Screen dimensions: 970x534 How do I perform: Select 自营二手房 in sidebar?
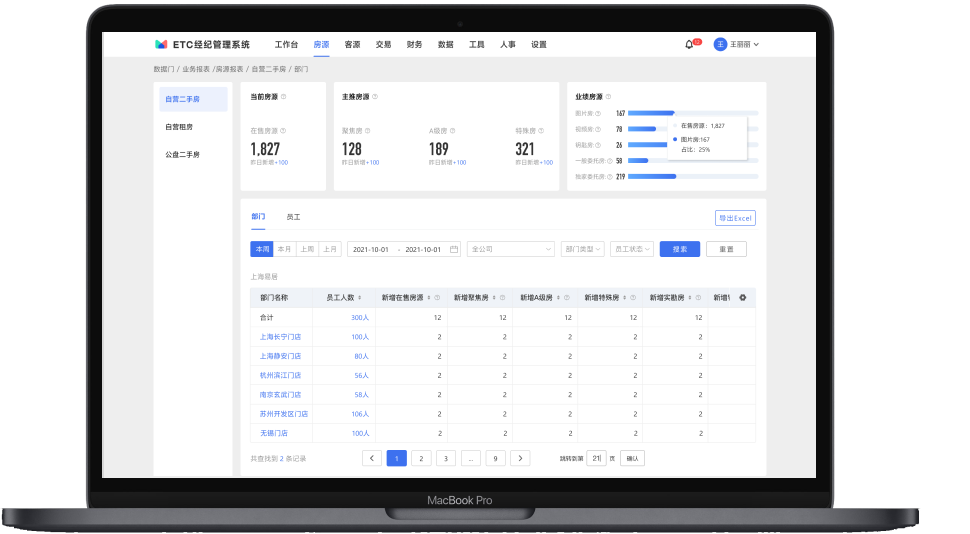[193, 99]
